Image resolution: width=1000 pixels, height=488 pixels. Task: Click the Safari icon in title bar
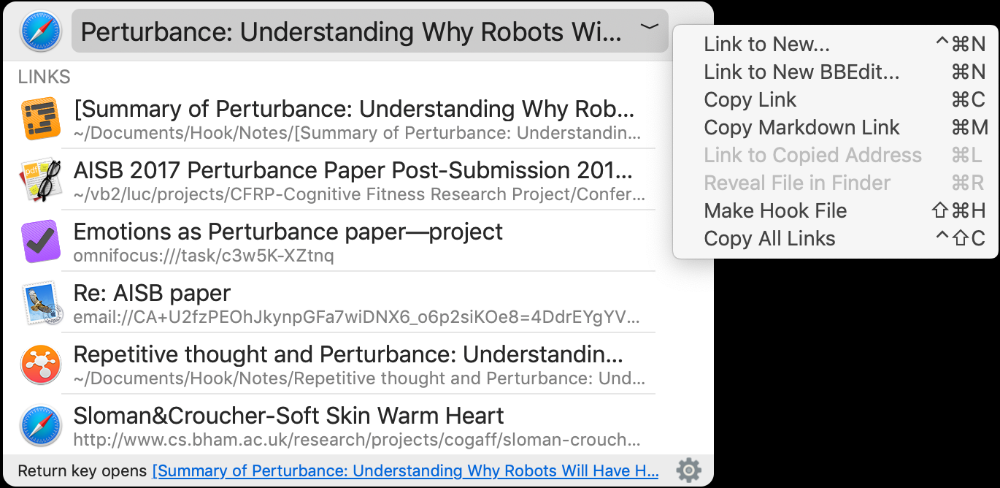(38, 31)
